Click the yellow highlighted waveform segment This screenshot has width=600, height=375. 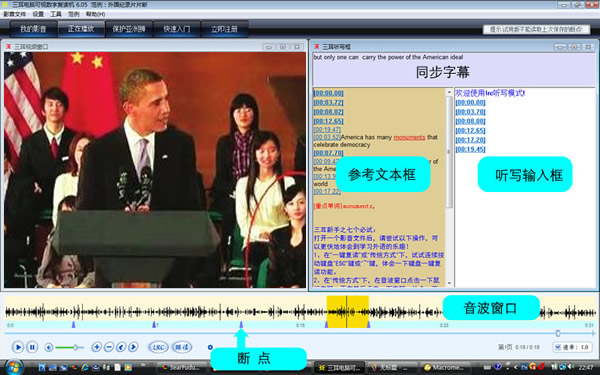point(347,312)
